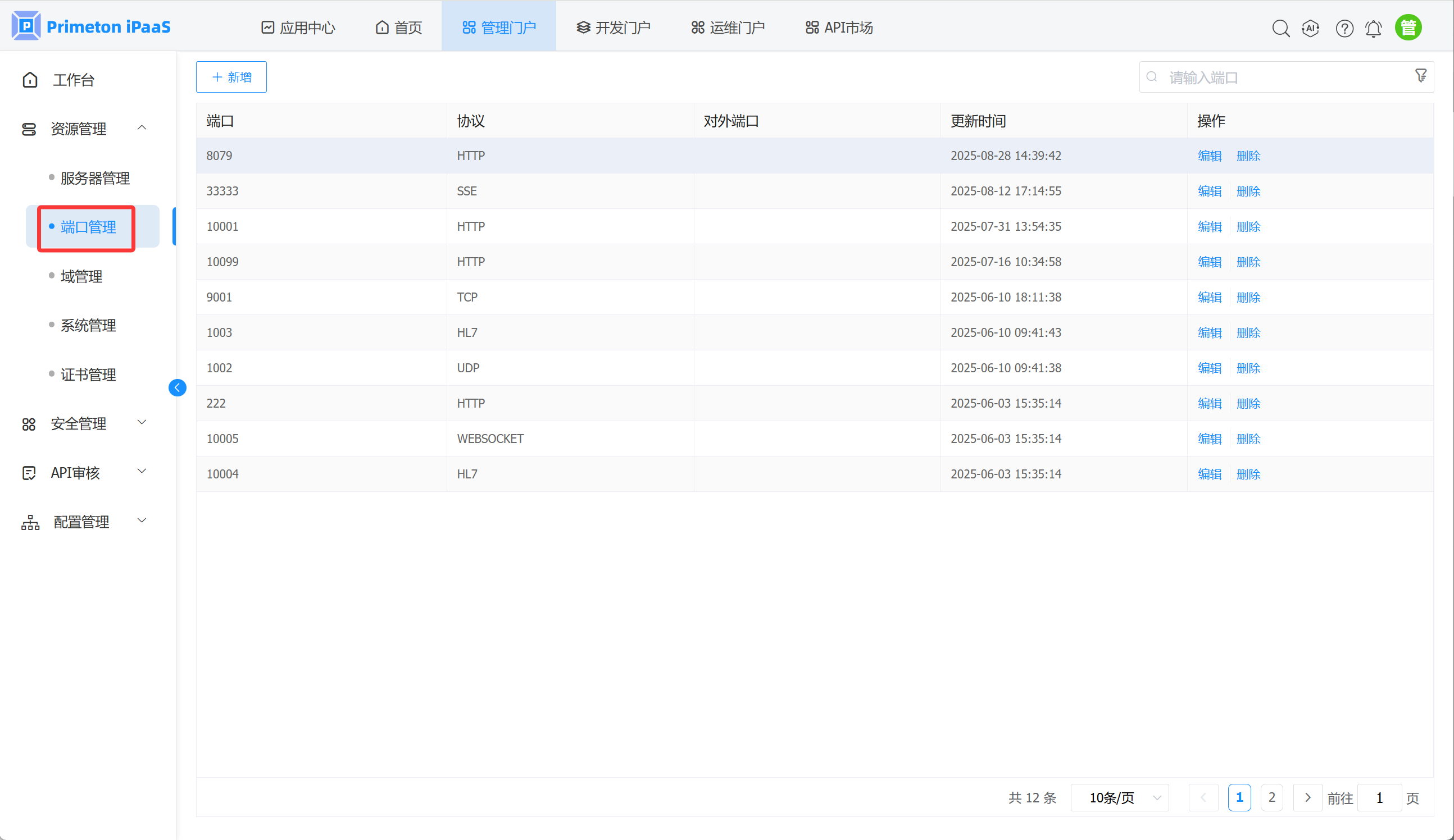Viewport: 1454px width, 840px height.
Task: Click the help question mark icon
Action: pos(1344,28)
